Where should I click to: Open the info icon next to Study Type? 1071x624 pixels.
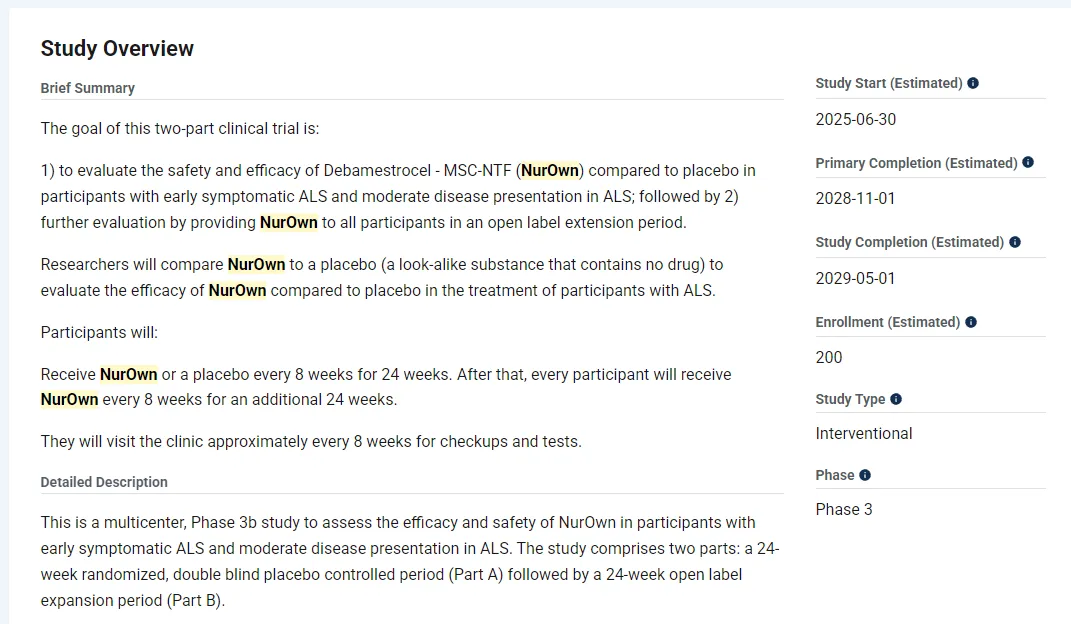[x=896, y=399]
